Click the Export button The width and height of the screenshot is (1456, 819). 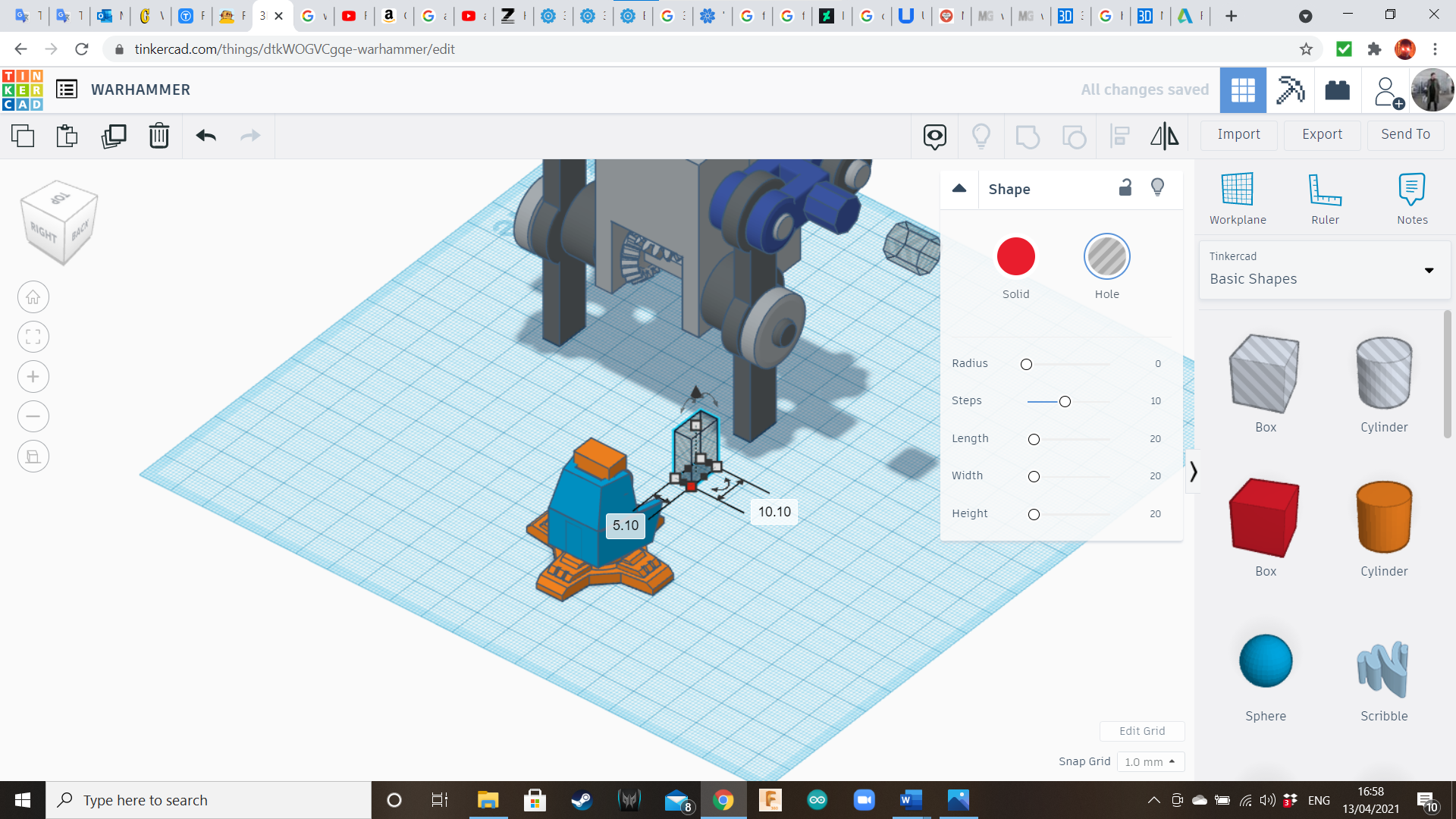[1322, 135]
